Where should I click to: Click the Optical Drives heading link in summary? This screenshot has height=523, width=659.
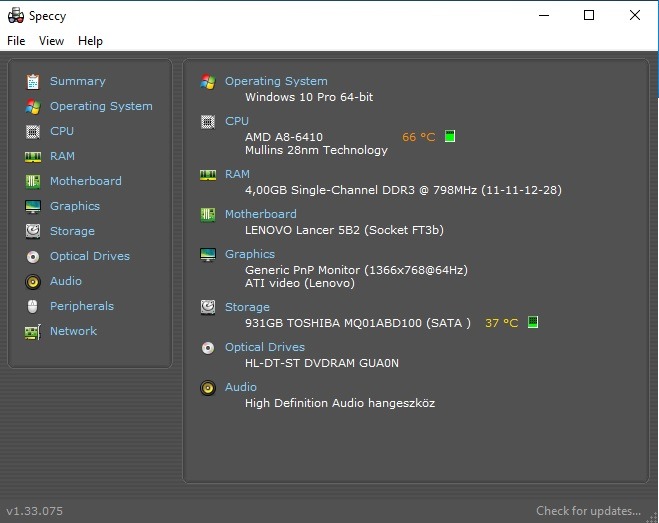265,347
